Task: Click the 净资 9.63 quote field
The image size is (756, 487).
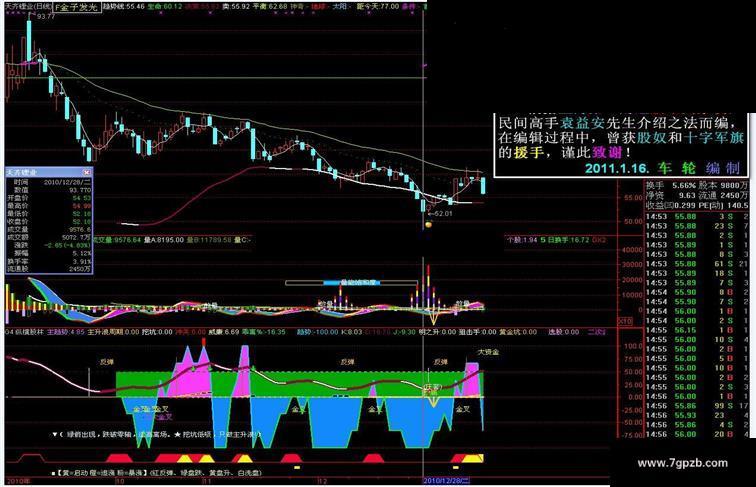Action: coord(671,195)
